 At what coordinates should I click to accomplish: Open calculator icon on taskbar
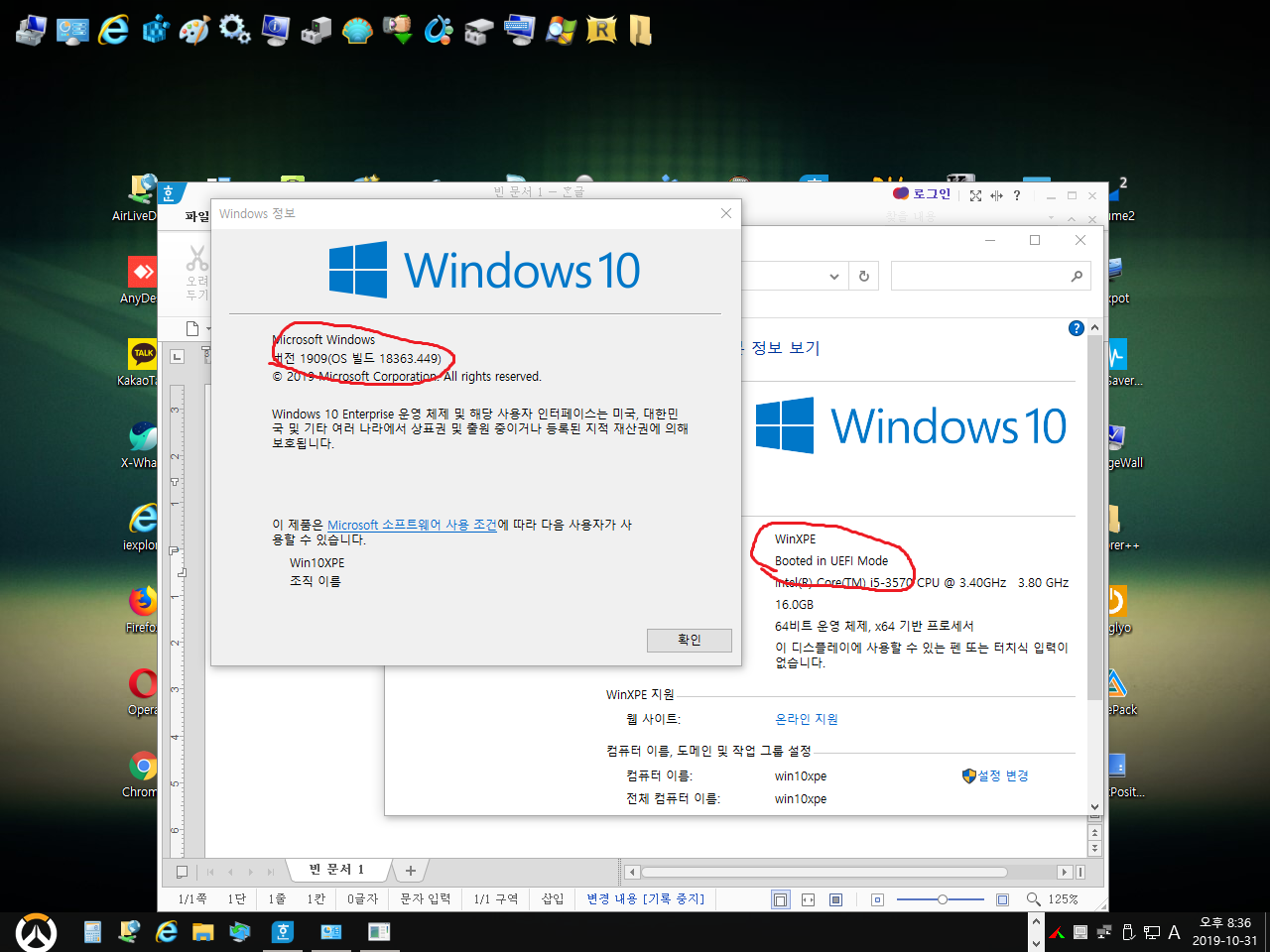pos(92,931)
